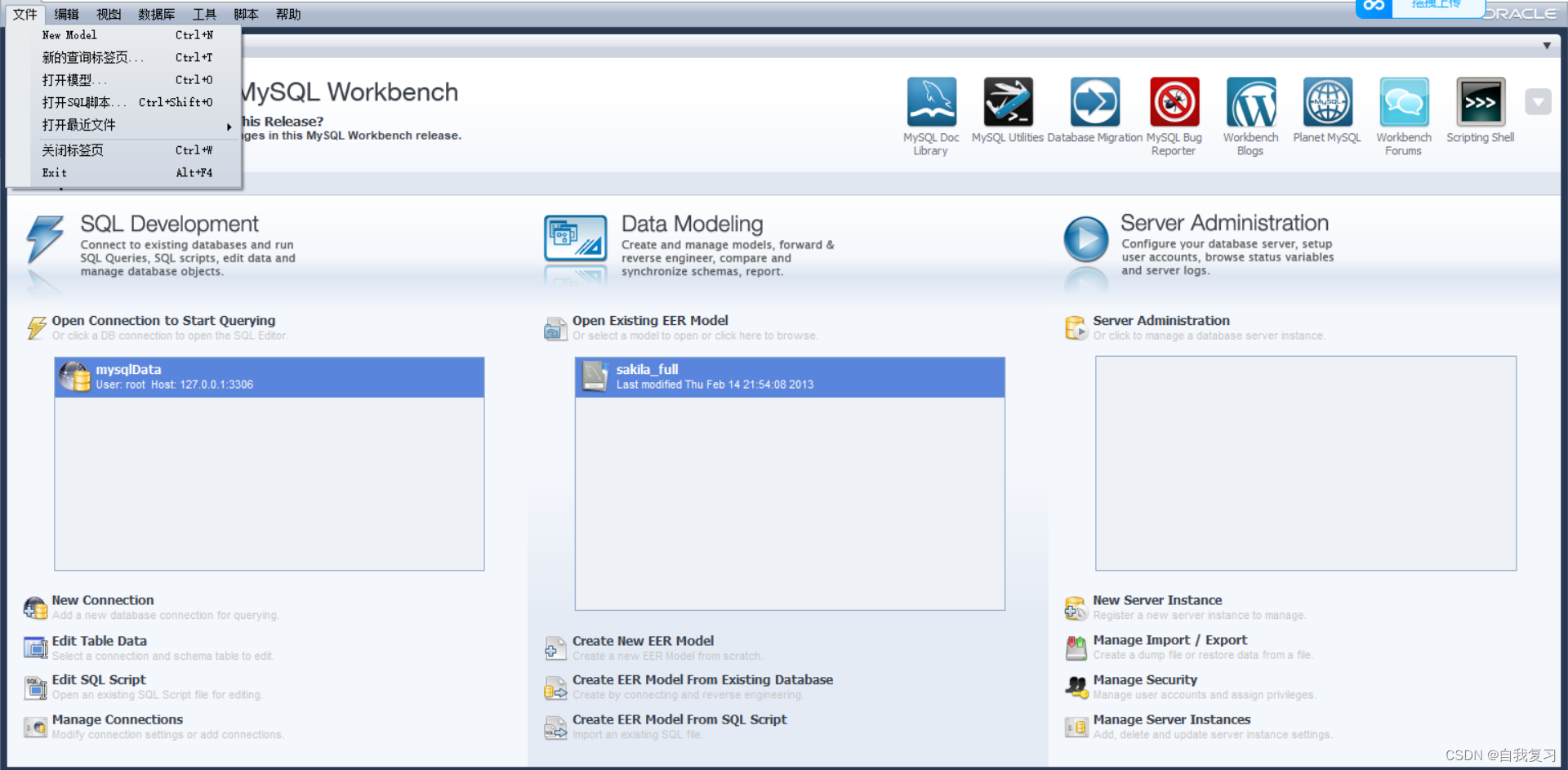1568x770 pixels.
Task: Click Create EER Model From Existing Database link
Action: click(x=702, y=679)
